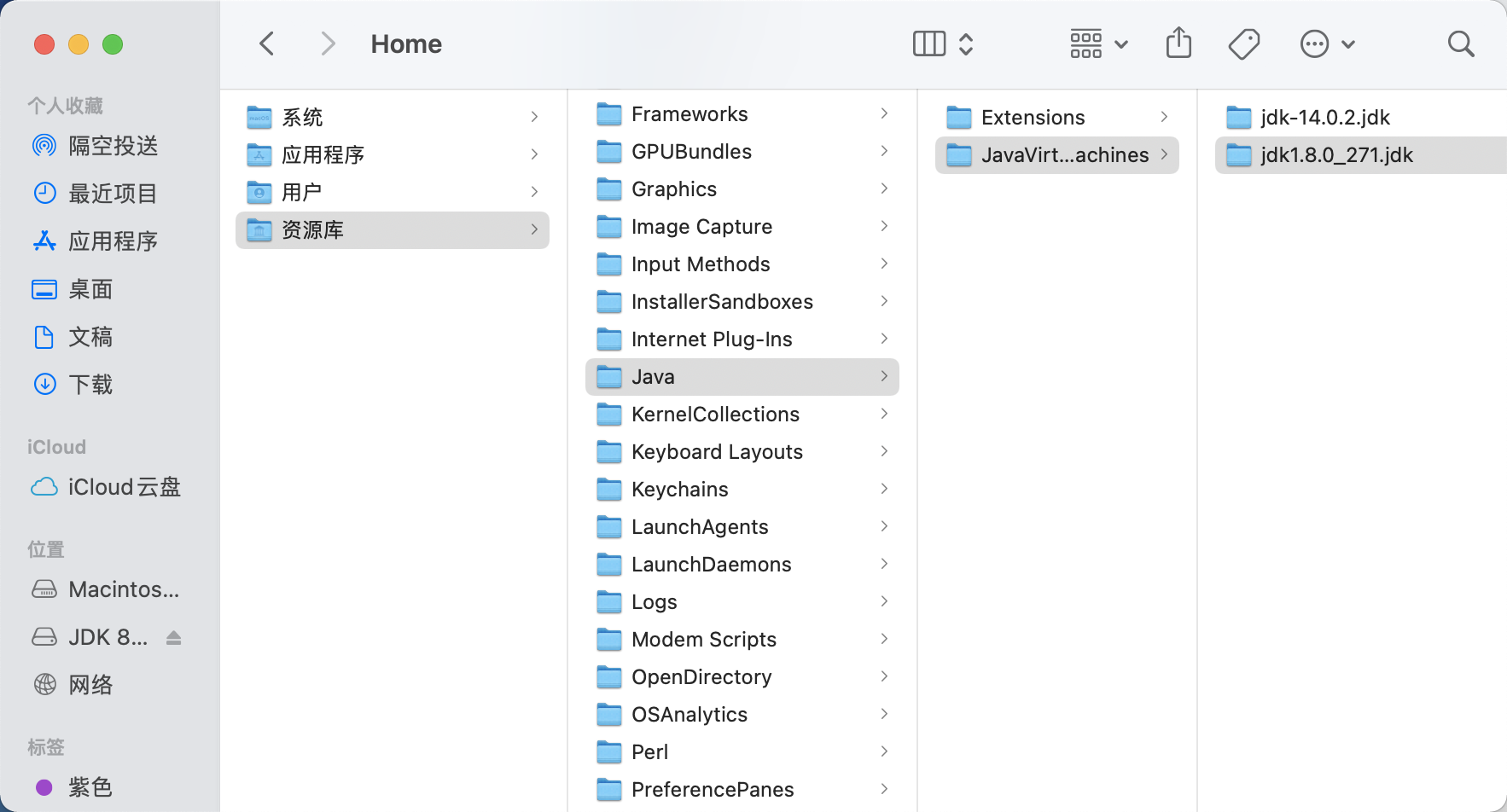Select the JavaVirt...achines folder
The height and width of the screenshot is (812, 1507).
click(x=1057, y=154)
